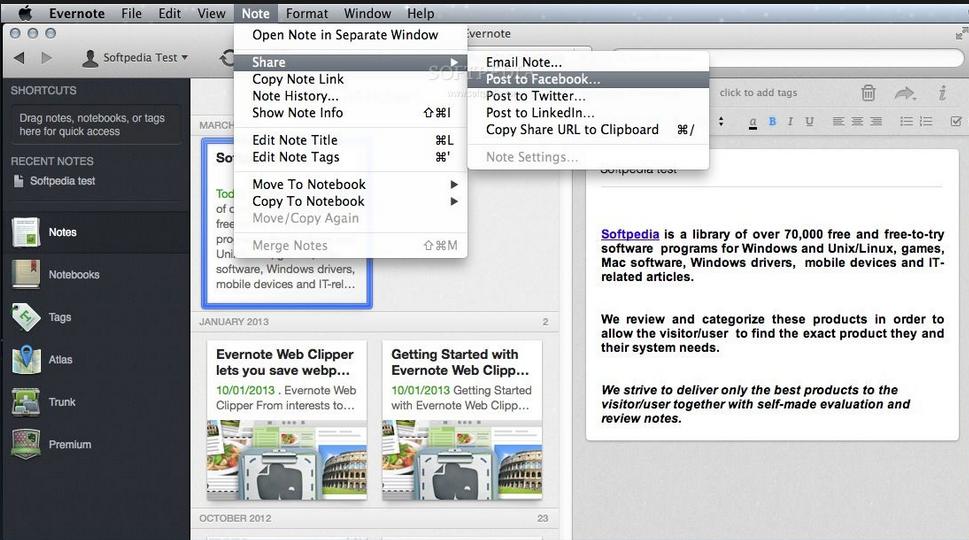Align text left
Image resolution: width=969 pixels, height=540 pixels.
(x=838, y=122)
